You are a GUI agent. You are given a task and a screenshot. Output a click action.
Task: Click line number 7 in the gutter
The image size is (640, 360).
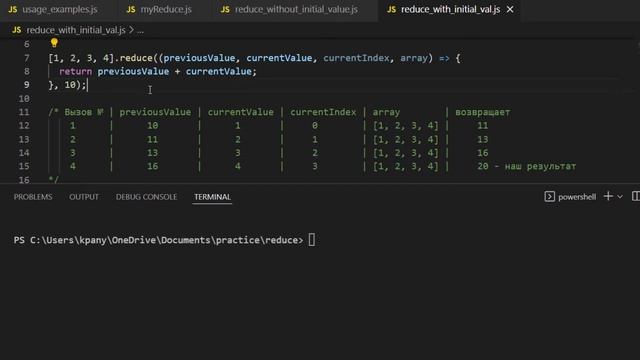click(27, 58)
